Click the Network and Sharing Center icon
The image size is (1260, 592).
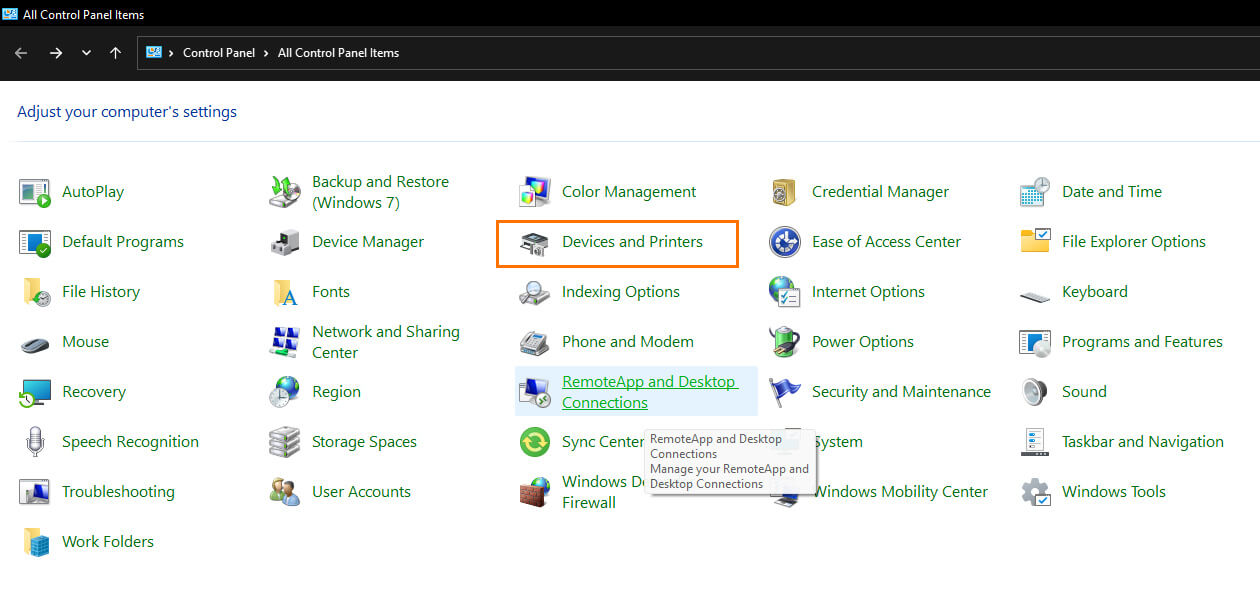click(285, 342)
